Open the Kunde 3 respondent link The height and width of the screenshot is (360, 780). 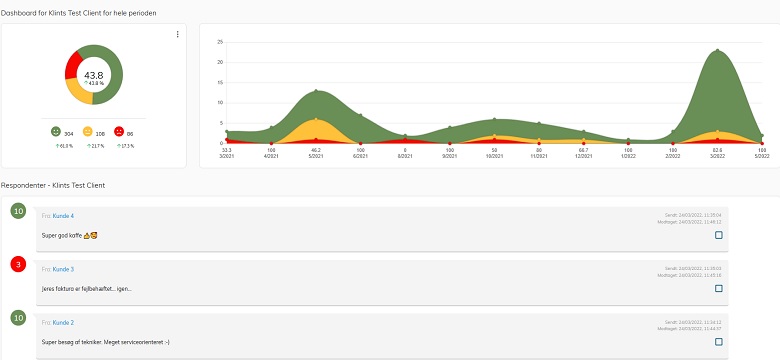coord(63,269)
